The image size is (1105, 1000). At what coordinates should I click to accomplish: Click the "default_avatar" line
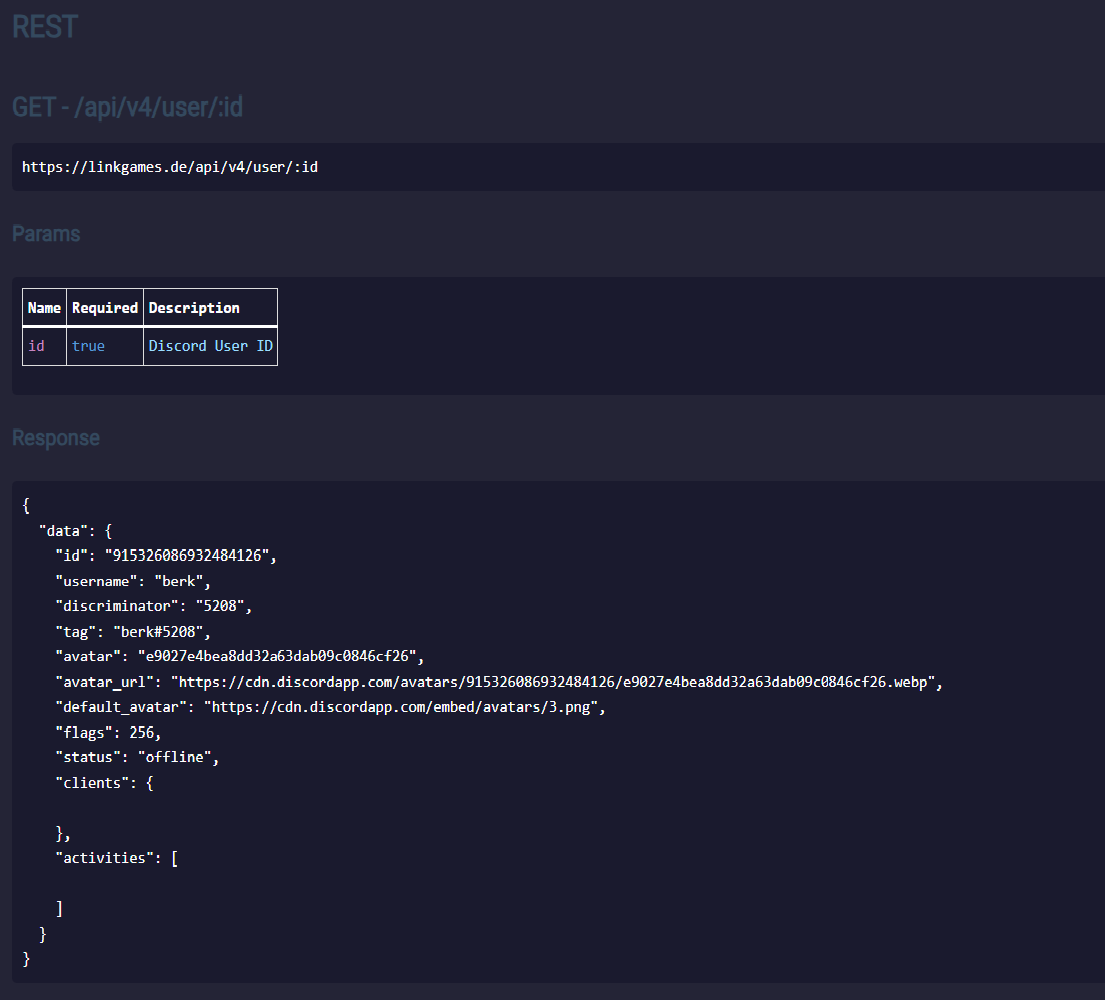[331, 707]
